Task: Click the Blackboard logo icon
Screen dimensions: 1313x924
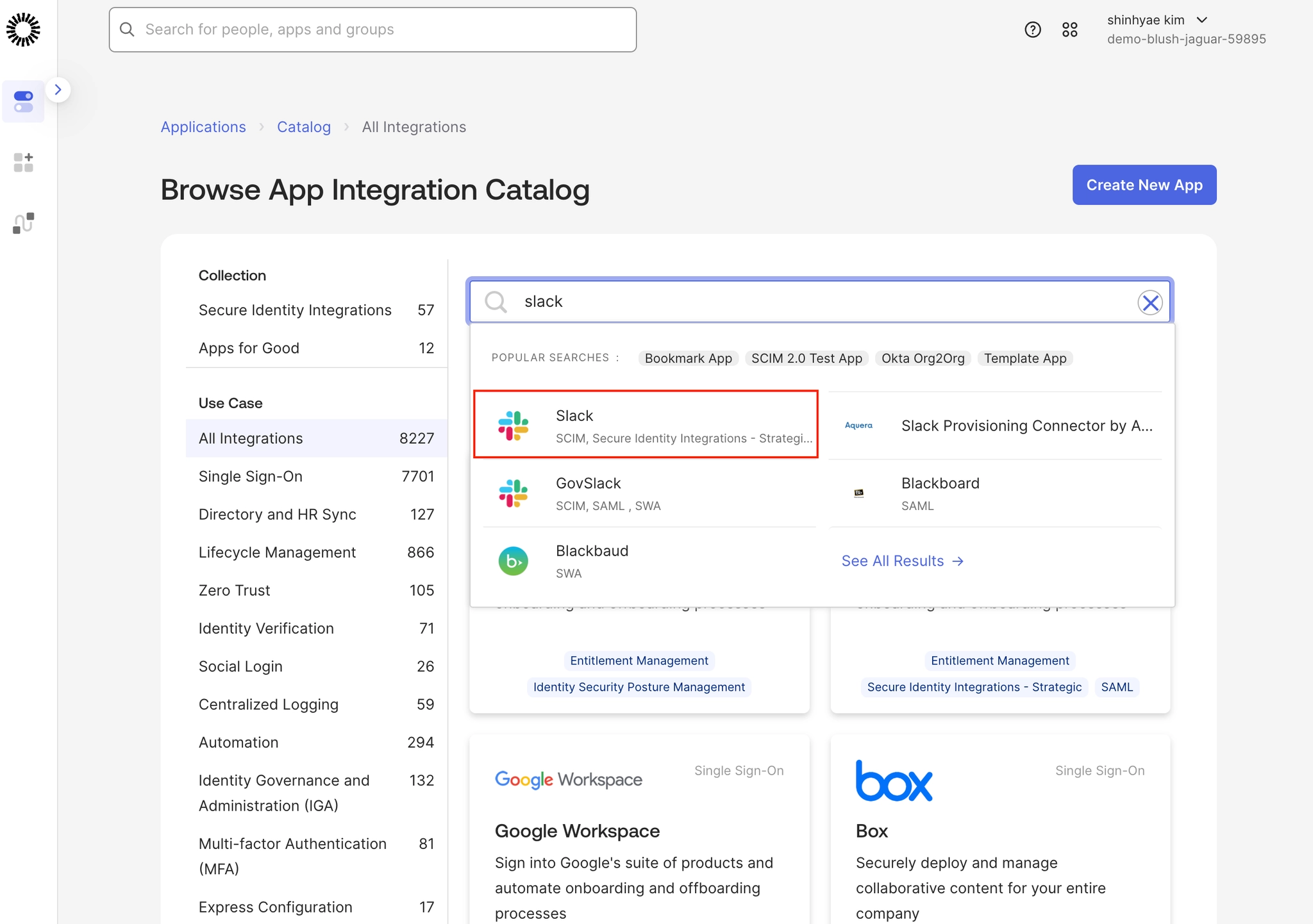Action: click(x=859, y=493)
